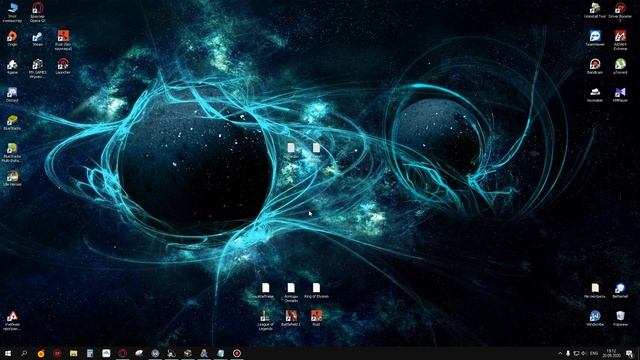Screen dimensions: 640x360
Task: Open the Discord desktop shortcut
Action: [12, 94]
